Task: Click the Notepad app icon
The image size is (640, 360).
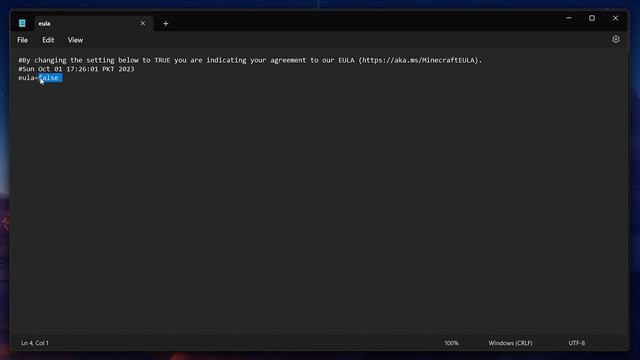Action: [22, 23]
